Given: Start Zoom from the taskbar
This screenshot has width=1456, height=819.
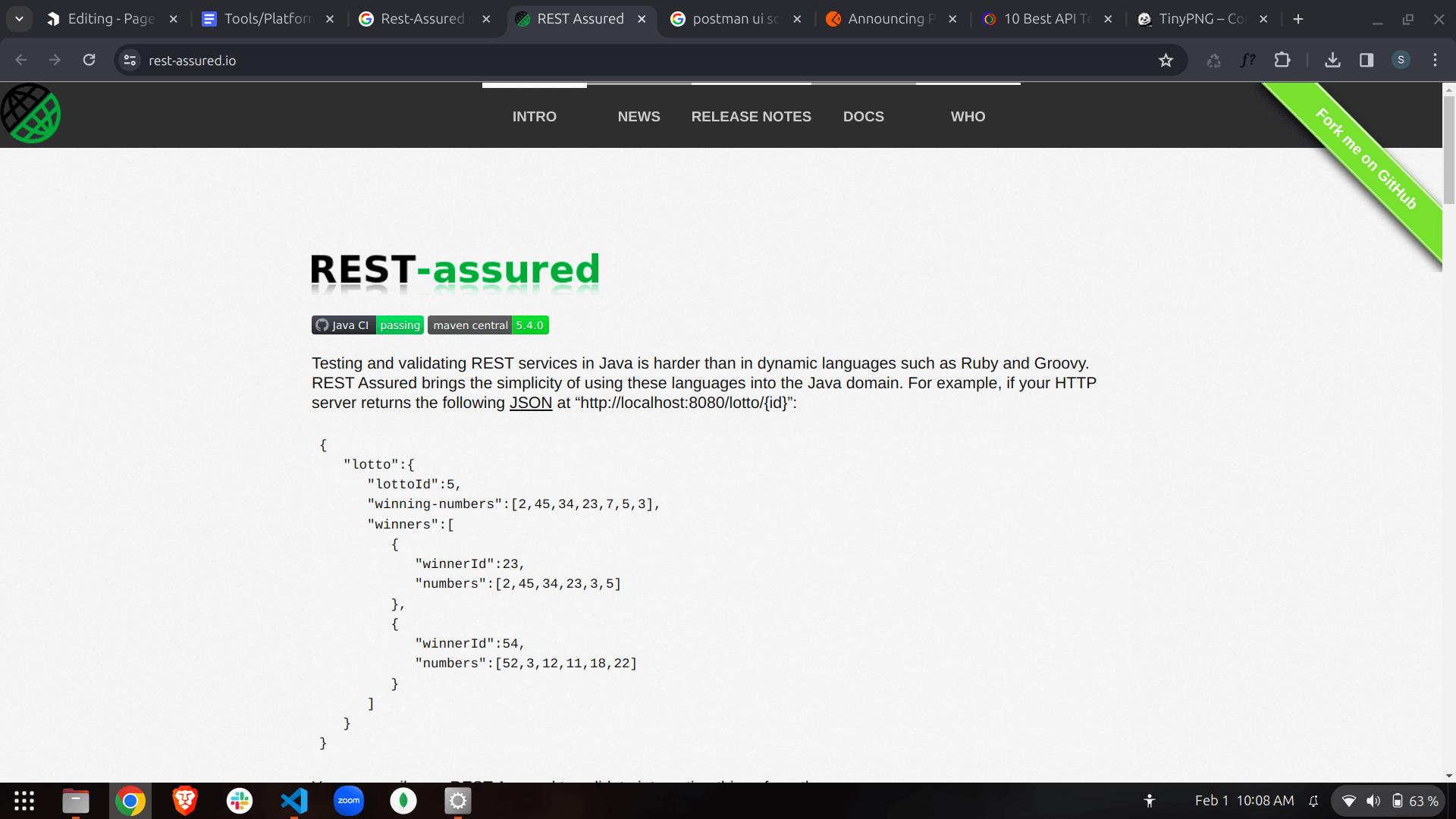Looking at the screenshot, I should coord(349,800).
